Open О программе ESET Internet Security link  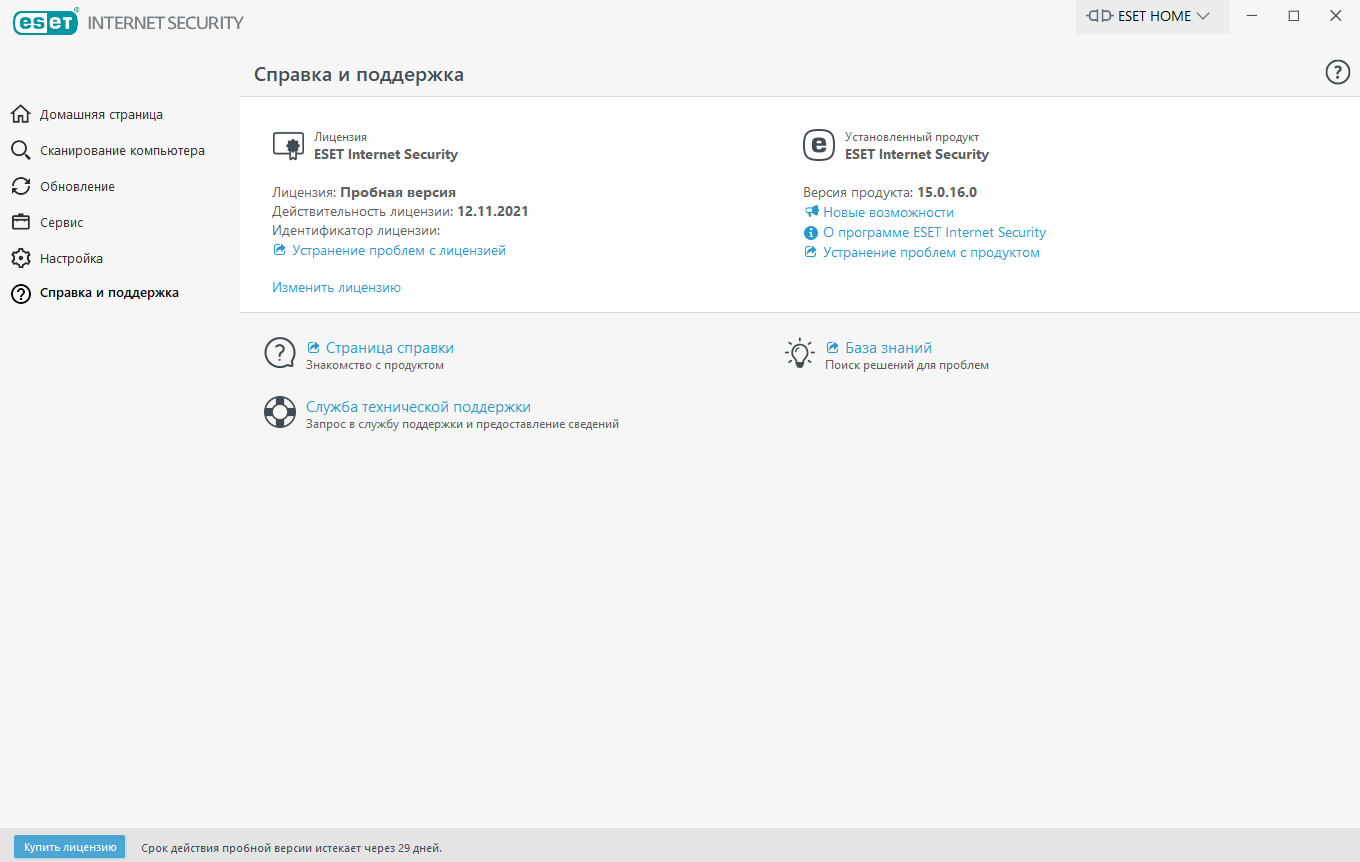tap(934, 232)
